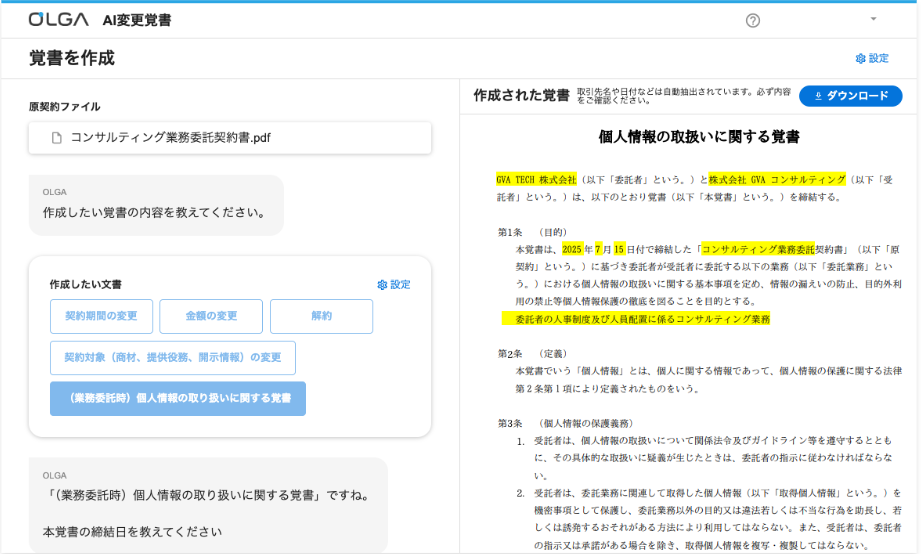
Task: Click 作成された覚書 panel heading
Action: tap(522, 95)
